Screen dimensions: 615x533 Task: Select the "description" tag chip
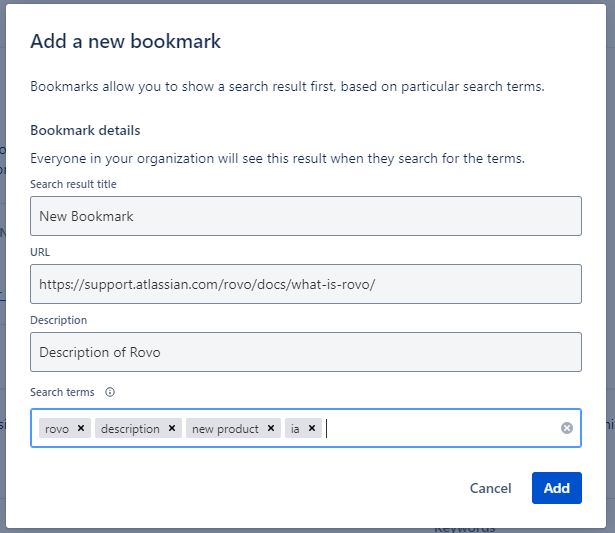click(x=130, y=428)
